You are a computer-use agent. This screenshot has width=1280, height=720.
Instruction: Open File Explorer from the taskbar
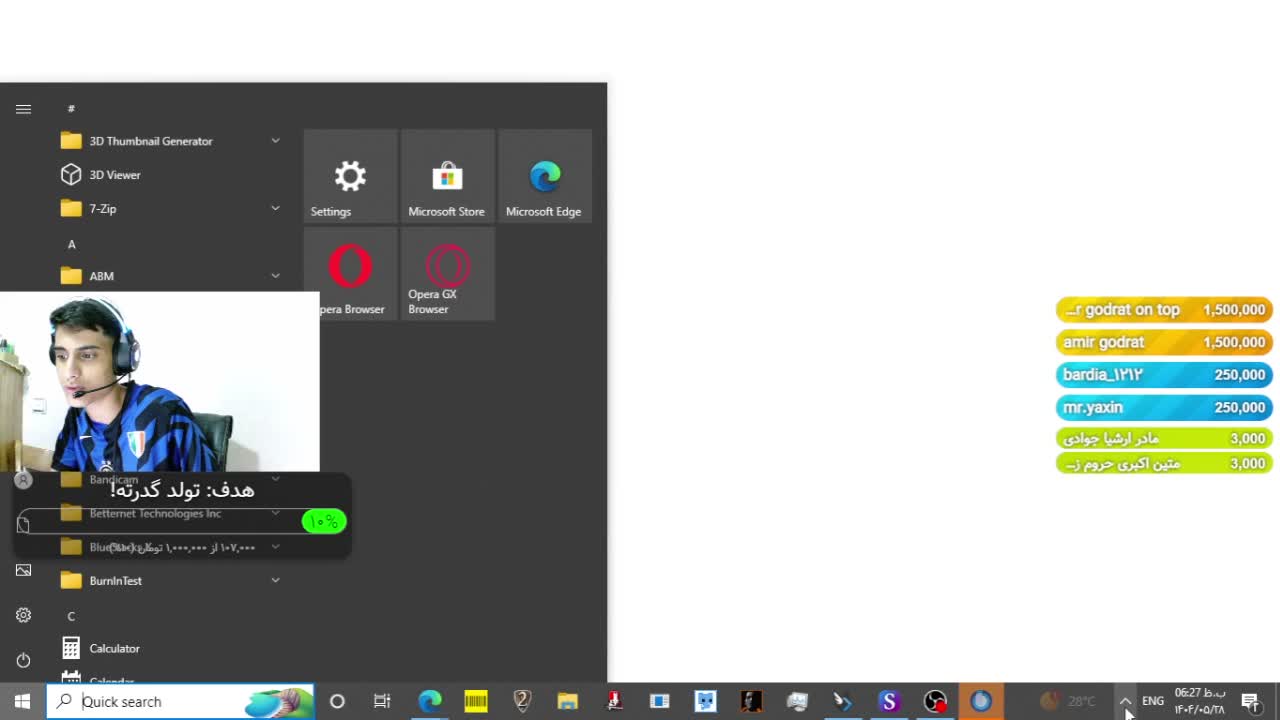(568, 701)
